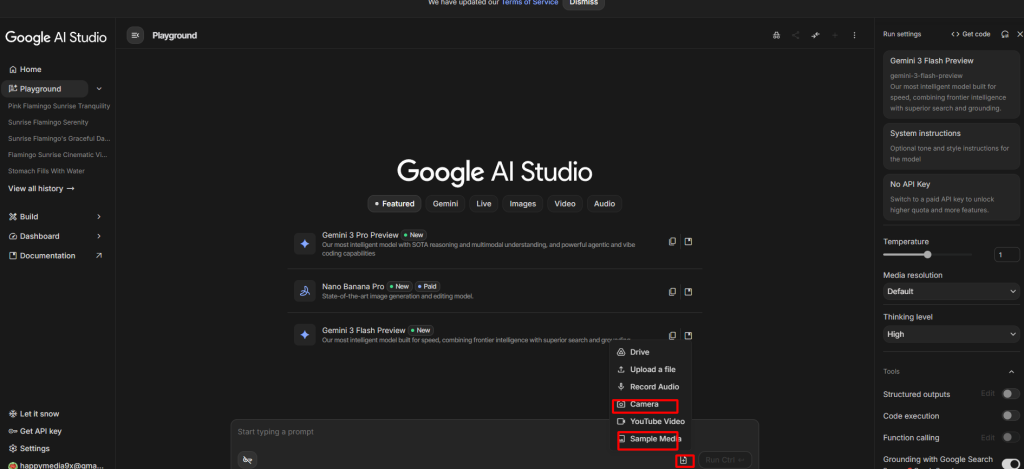This screenshot has width=1024, height=469.
Task: Click the add media icon in prompt box
Action: tap(684, 460)
